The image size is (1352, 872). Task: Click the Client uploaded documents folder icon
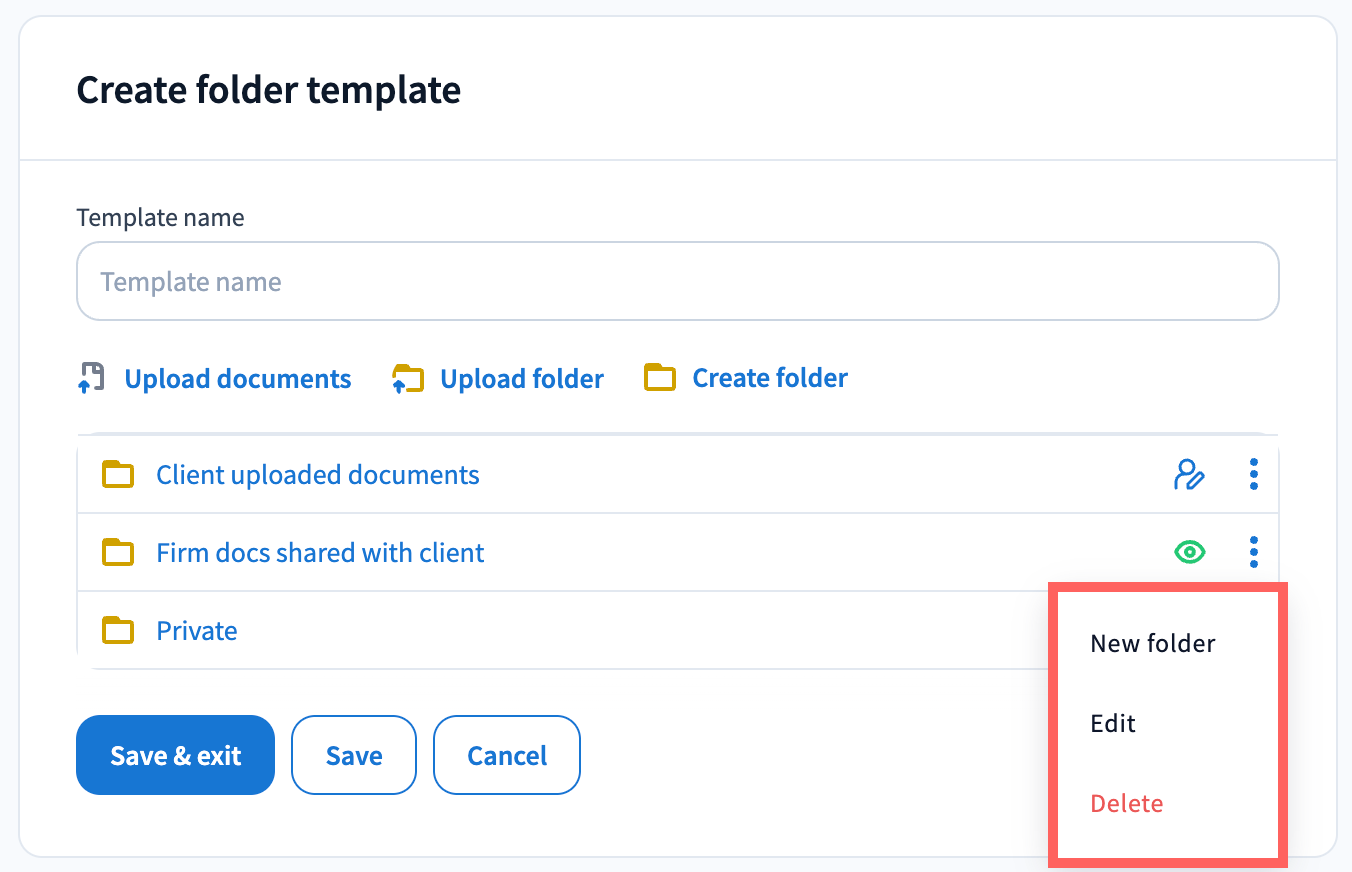(x=118, y=475)
